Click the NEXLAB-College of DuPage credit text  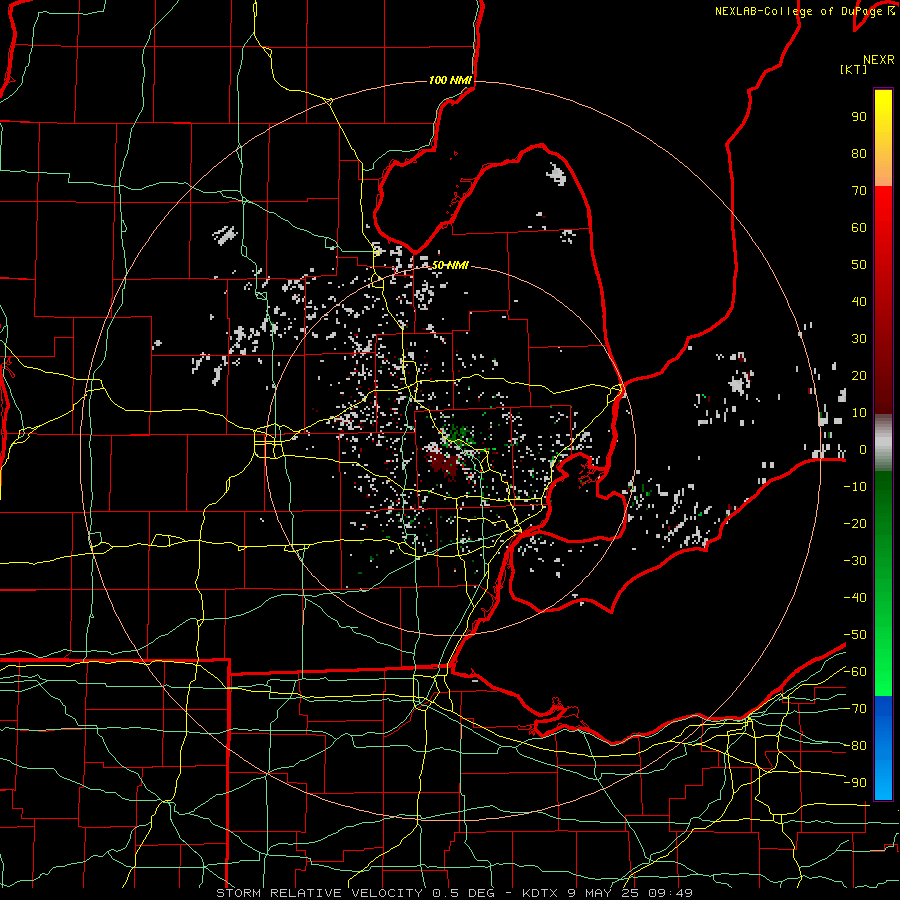[x=805, y=11]
